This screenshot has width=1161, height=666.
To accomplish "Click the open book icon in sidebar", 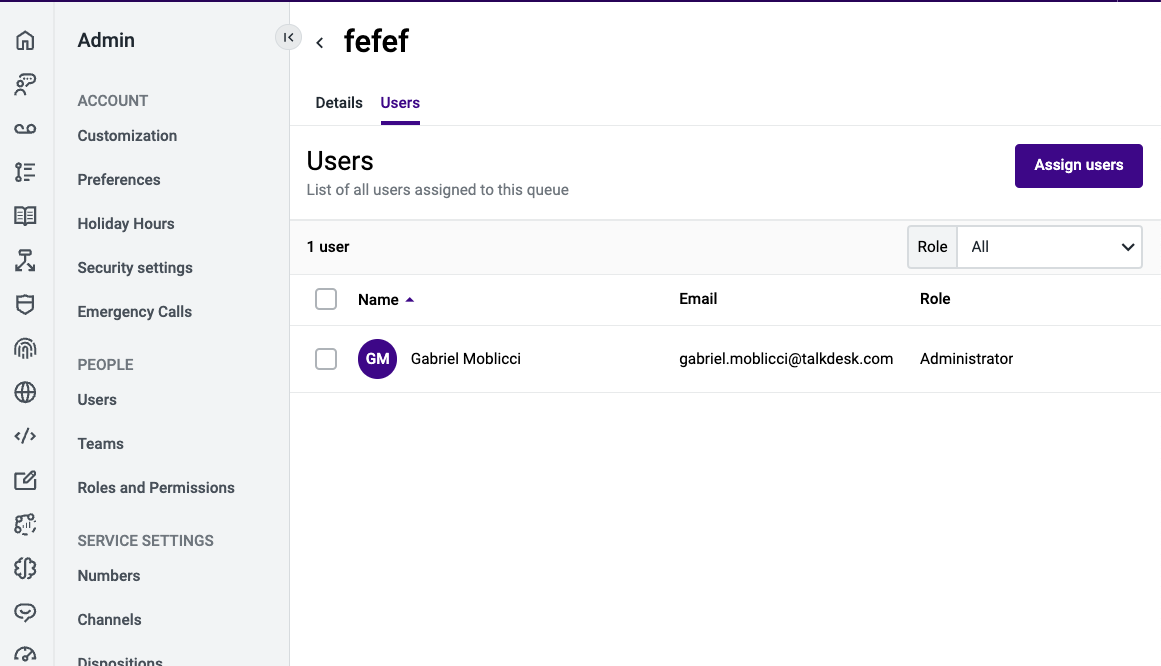I will coord(25,216).
